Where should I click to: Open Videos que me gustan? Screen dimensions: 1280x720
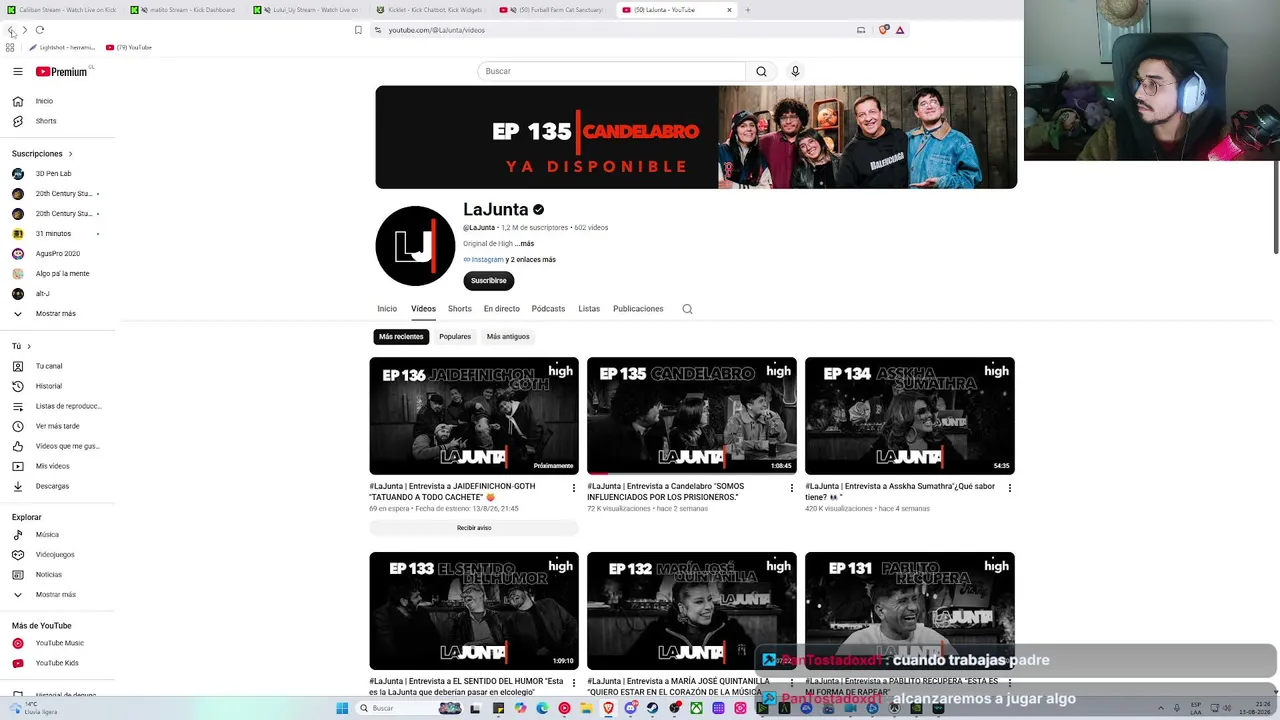click(57, 446)
